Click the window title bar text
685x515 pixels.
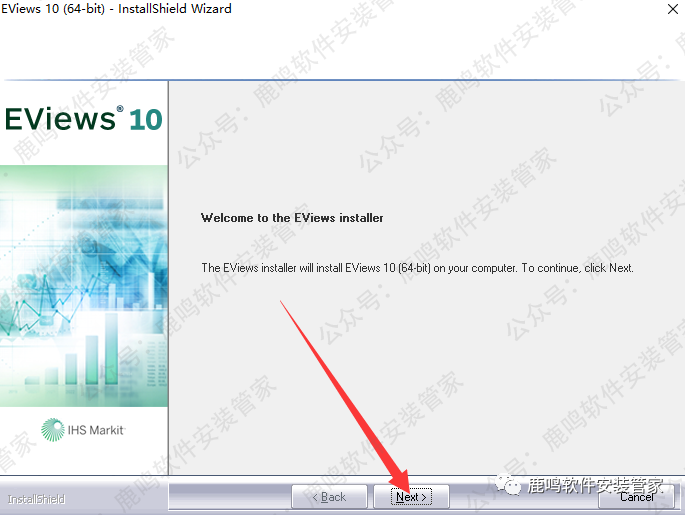tap(116, 9)
